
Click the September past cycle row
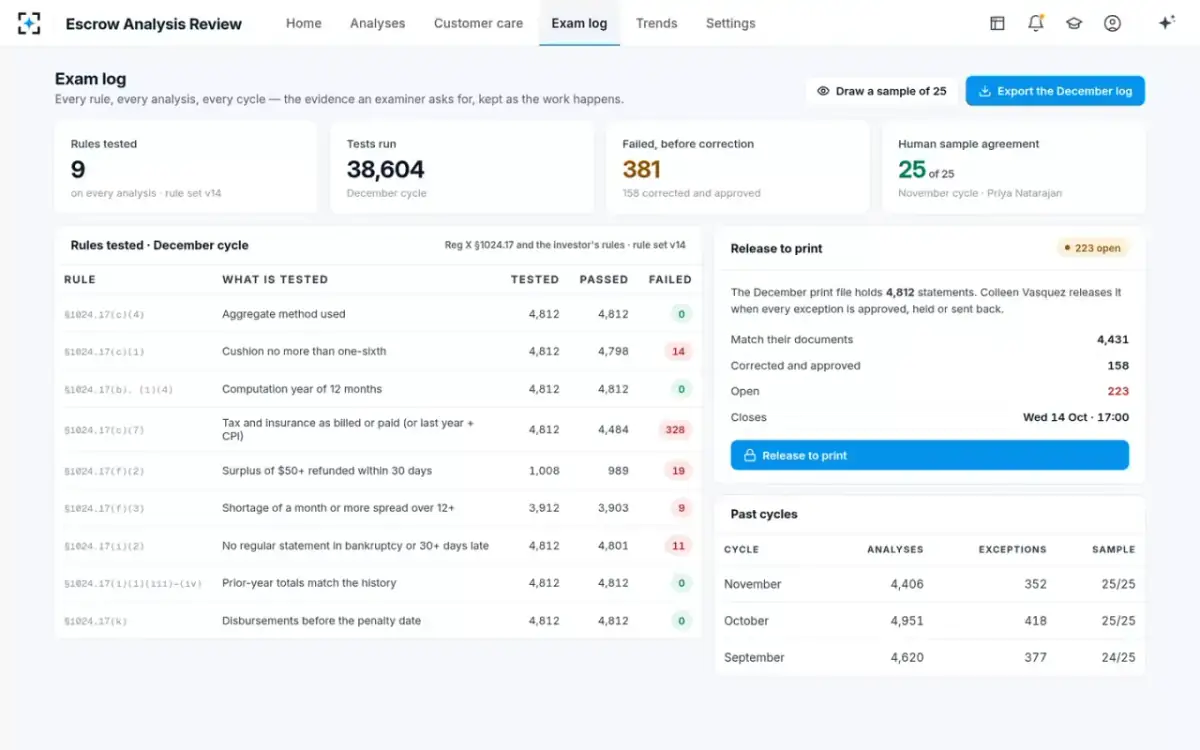point(930,658)
